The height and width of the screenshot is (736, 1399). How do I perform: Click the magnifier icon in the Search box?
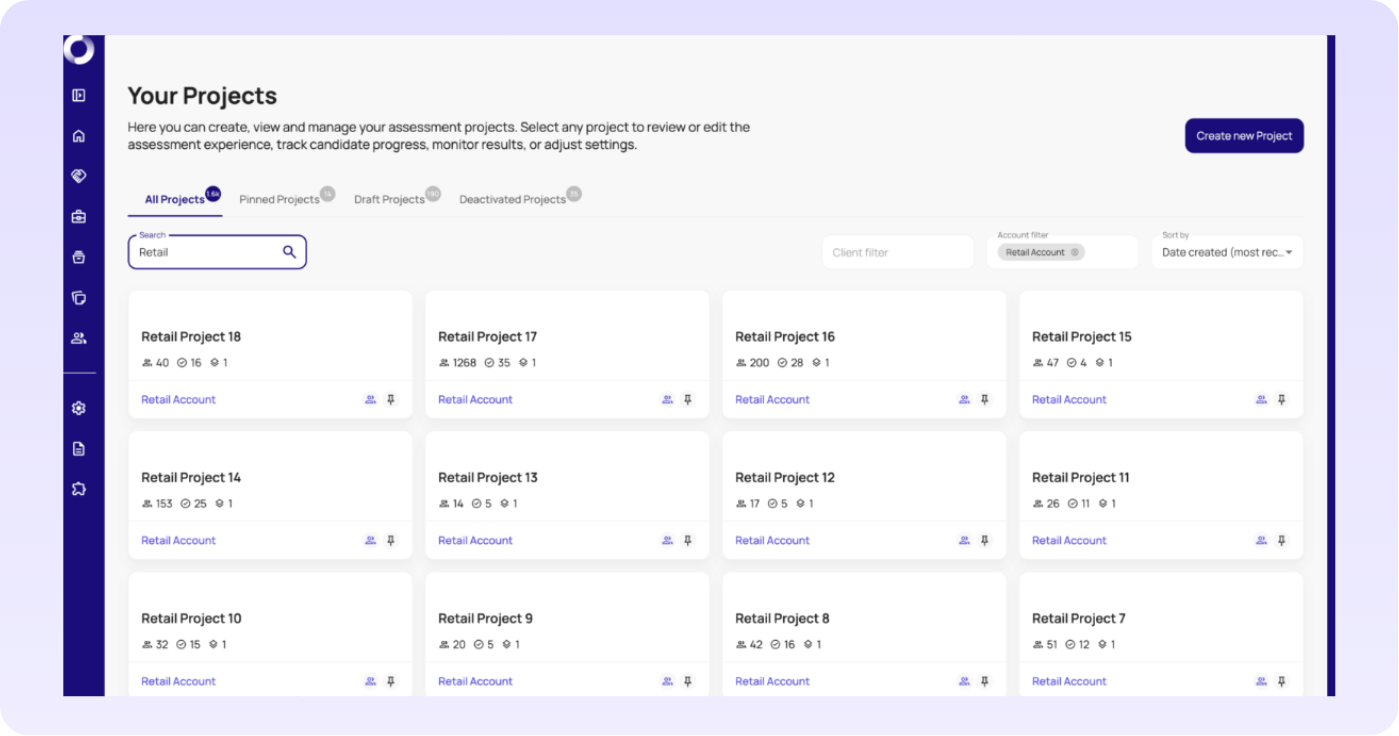(x=289, y=252)
